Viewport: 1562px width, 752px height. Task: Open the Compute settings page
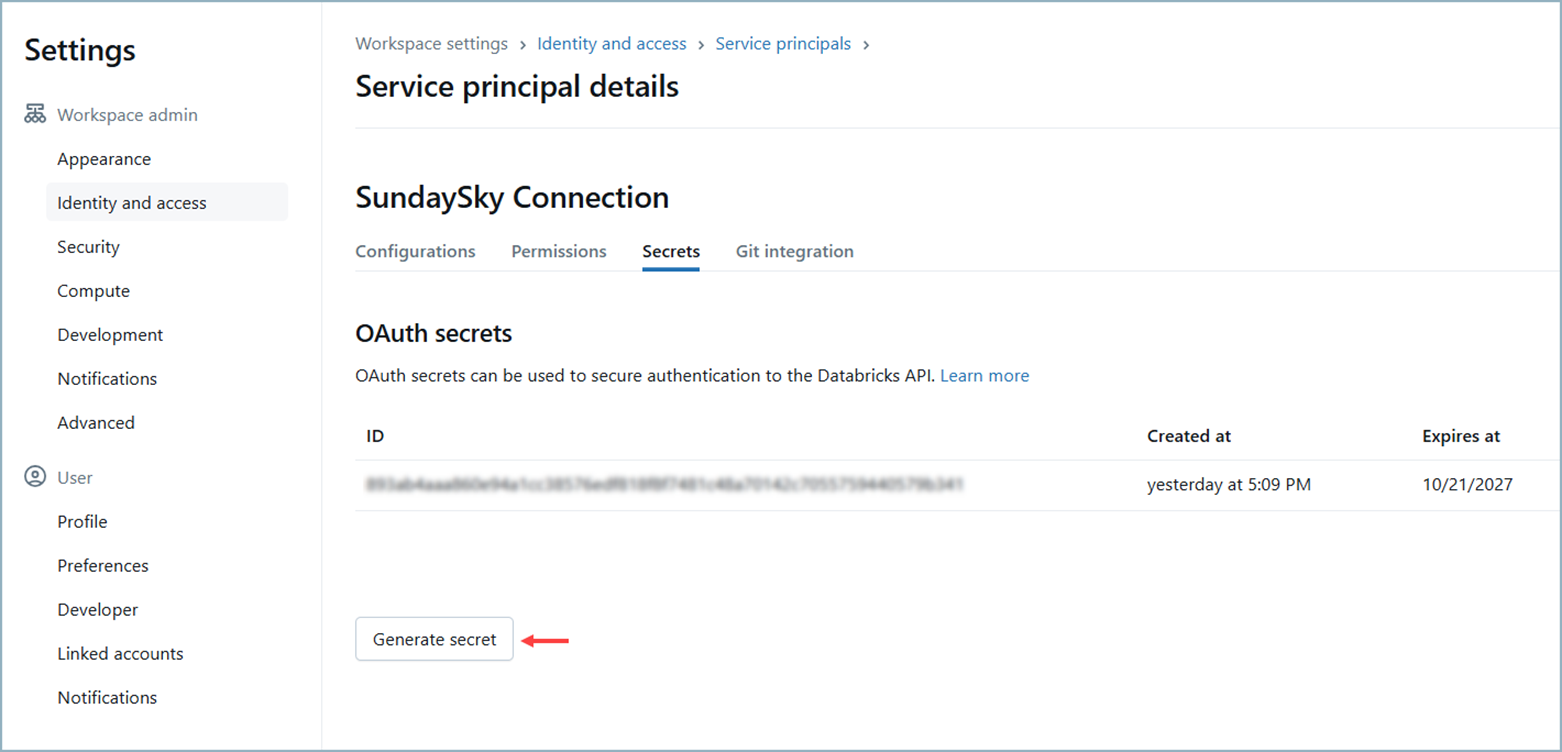93,290
